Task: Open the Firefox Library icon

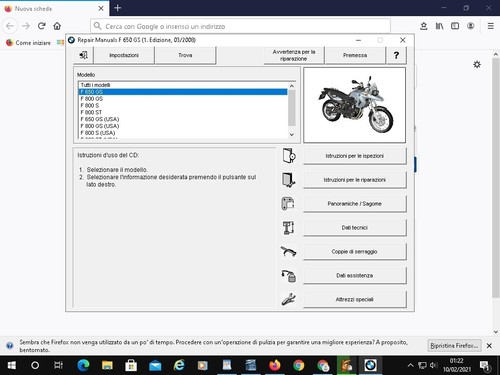Action: point(439,26)
